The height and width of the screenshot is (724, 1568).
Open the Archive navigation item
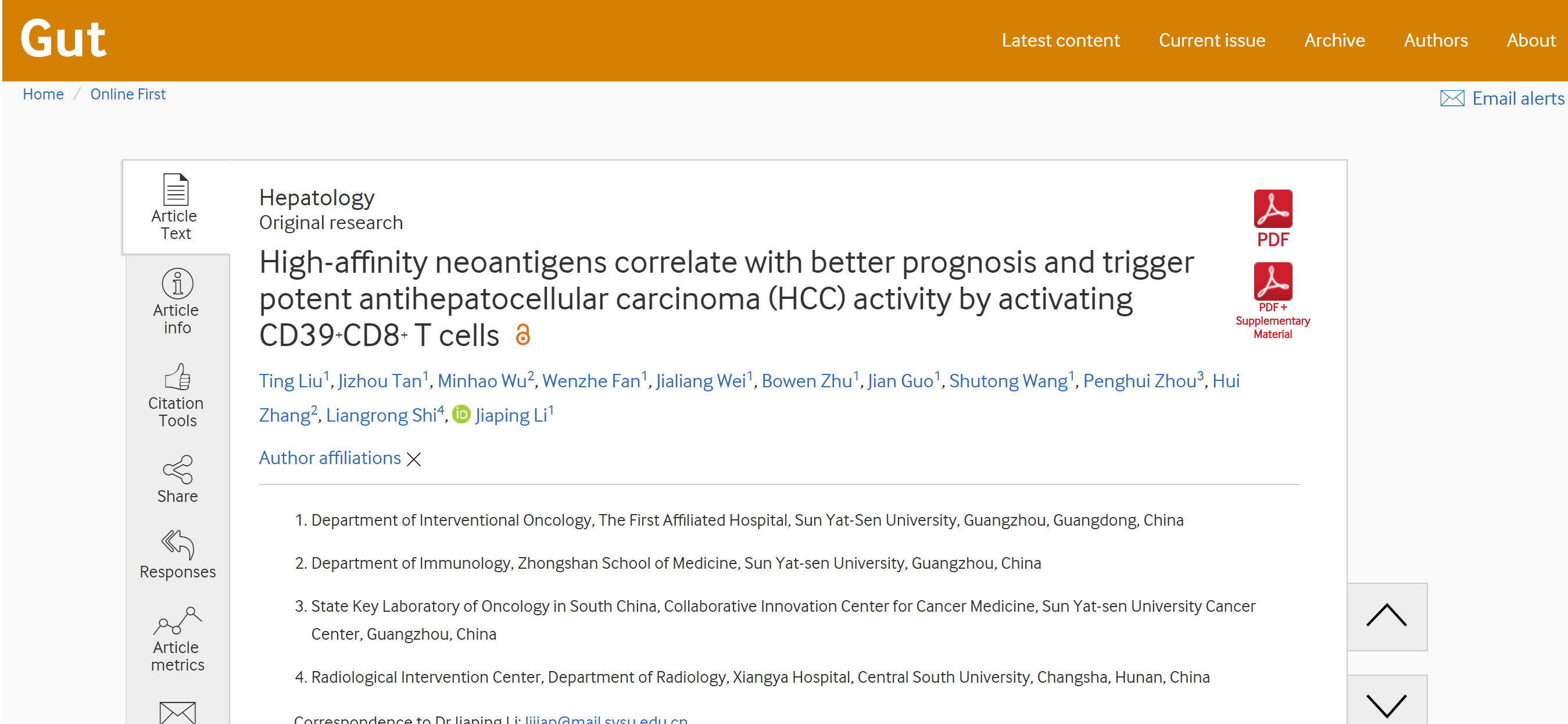pos(1334,40)
